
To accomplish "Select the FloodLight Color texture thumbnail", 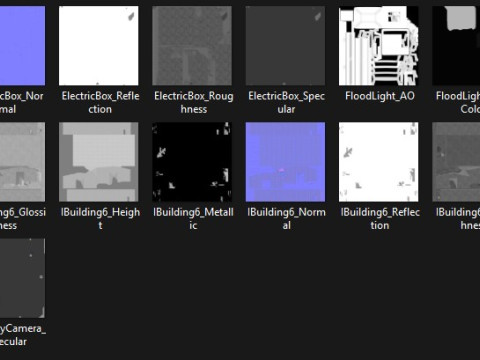I will (x=456, y=46).
